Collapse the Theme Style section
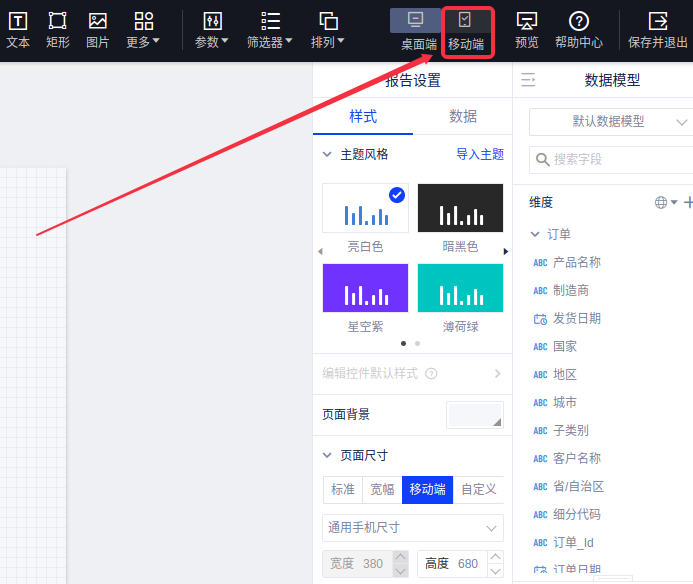 point(327,155)
